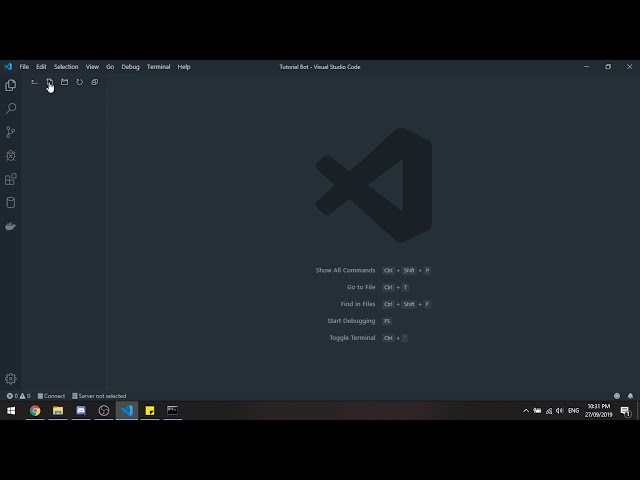Click the VS Code logo in title bar
The width and height of the screenshot is (640, 480).
coord(8,67)
